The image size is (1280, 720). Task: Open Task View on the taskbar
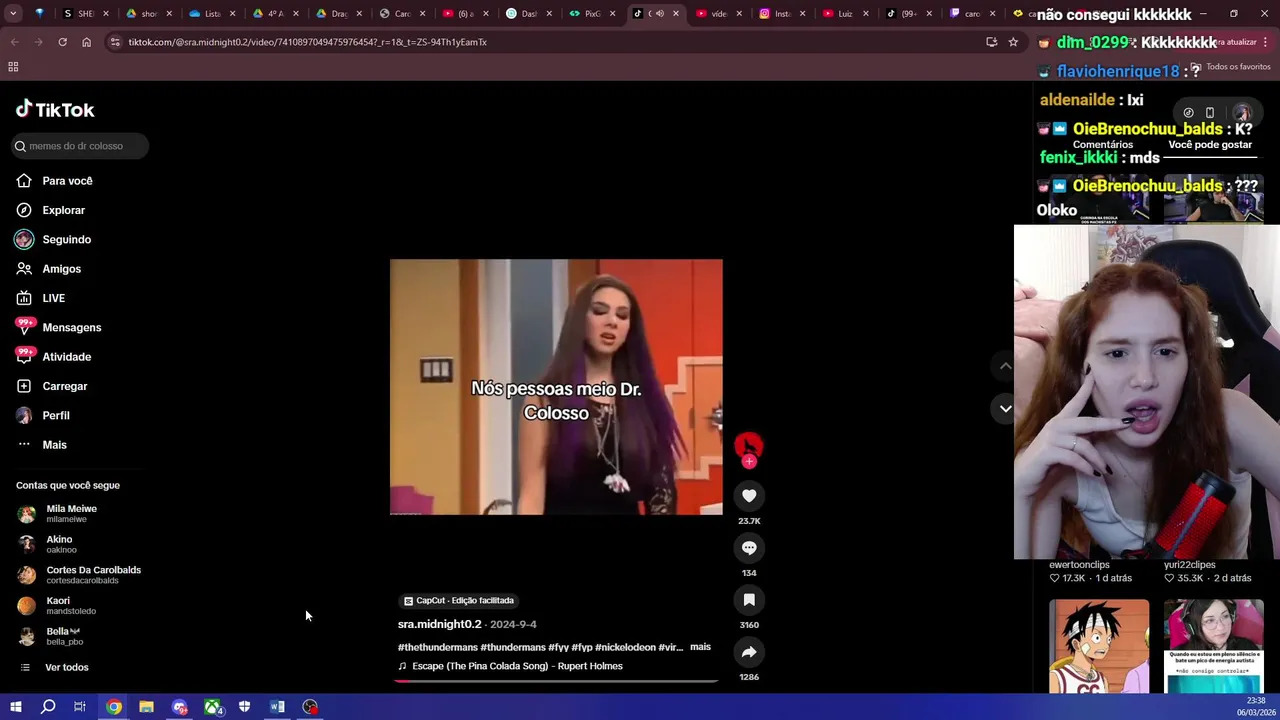click(x=80, y=707)
